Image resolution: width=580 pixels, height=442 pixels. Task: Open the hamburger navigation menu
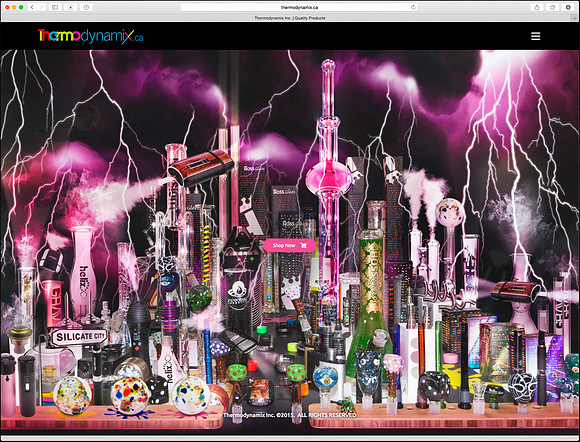pos(536,36)
